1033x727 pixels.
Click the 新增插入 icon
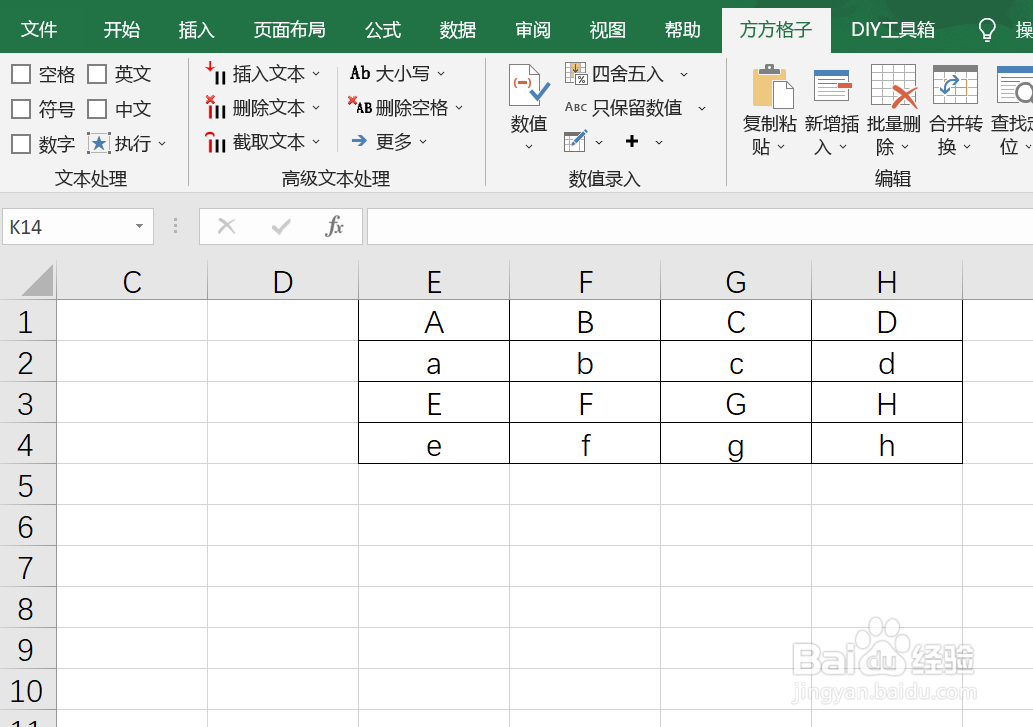(833, 85)
